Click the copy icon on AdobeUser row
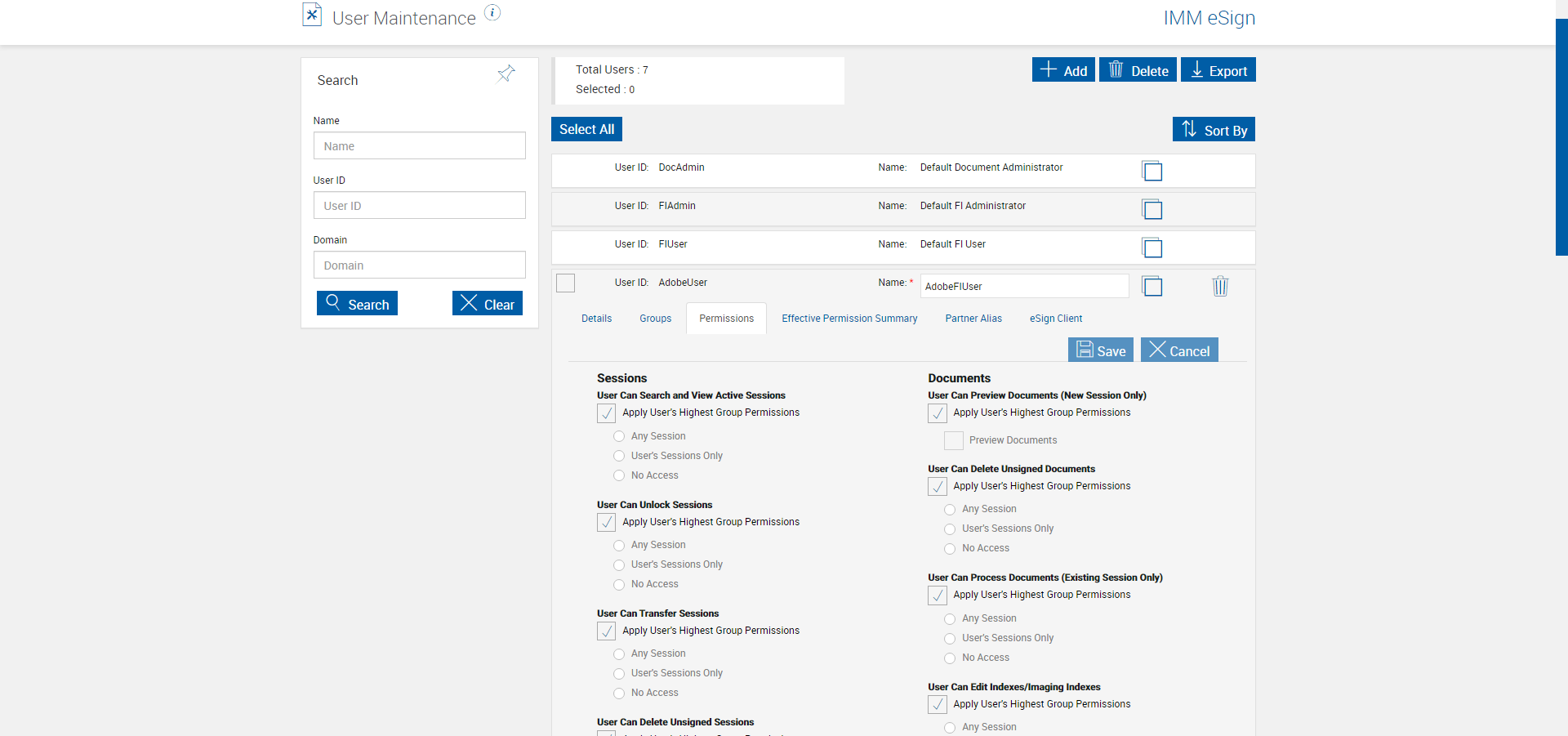 pos(1152,286)
